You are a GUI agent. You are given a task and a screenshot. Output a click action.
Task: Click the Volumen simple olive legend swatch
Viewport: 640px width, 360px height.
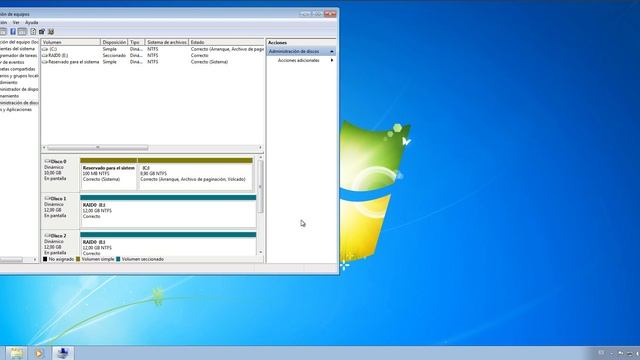tap(78, 259)
